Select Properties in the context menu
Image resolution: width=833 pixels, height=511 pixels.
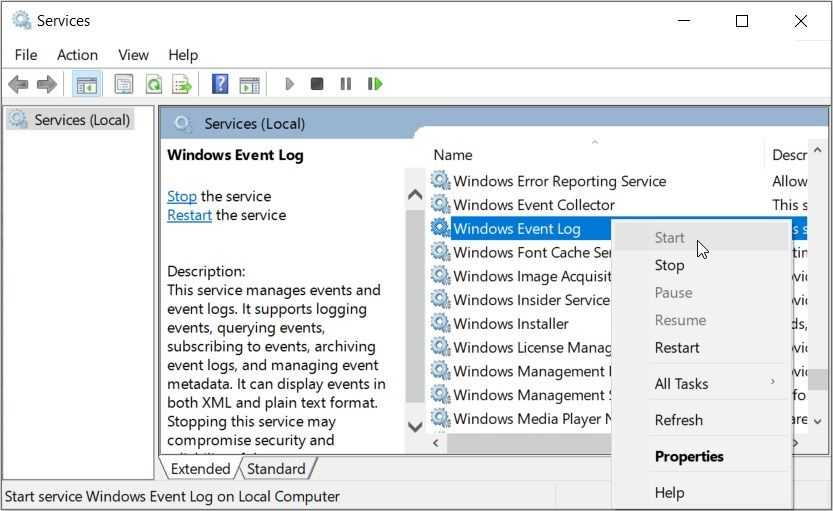click(x=689, y=456)
